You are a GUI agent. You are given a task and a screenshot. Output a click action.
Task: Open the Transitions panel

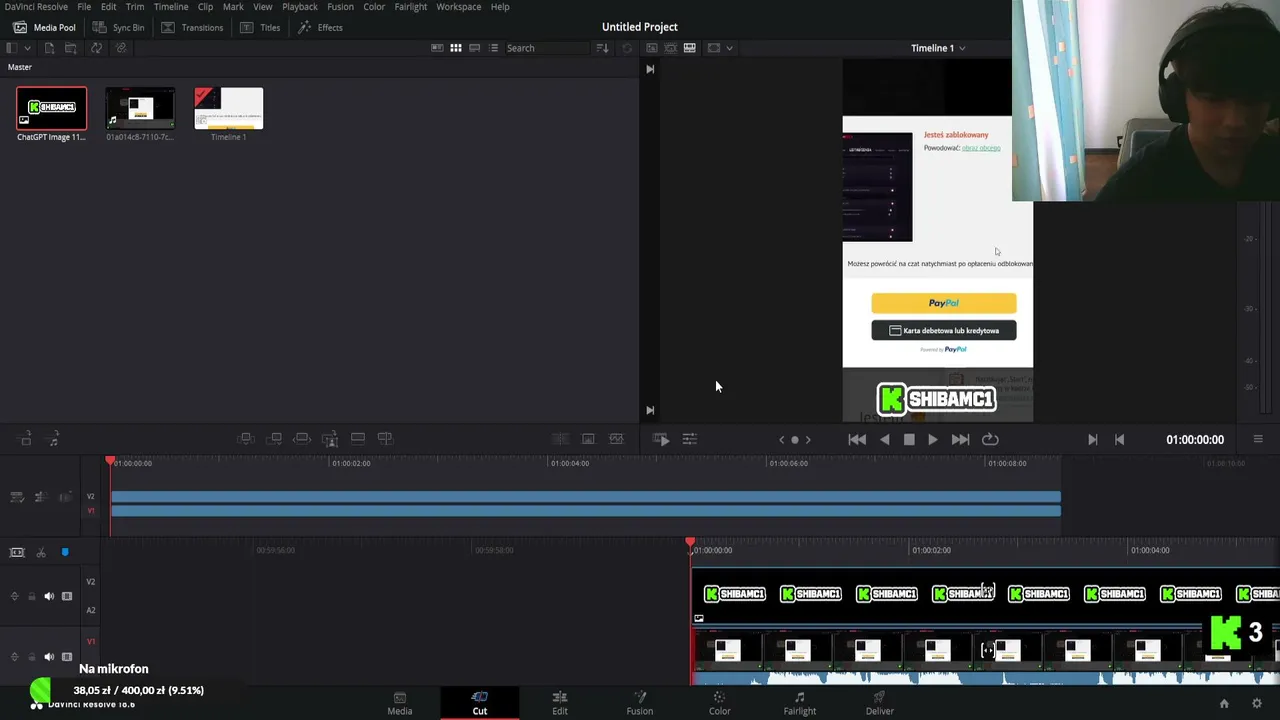[x=192, y=27]
